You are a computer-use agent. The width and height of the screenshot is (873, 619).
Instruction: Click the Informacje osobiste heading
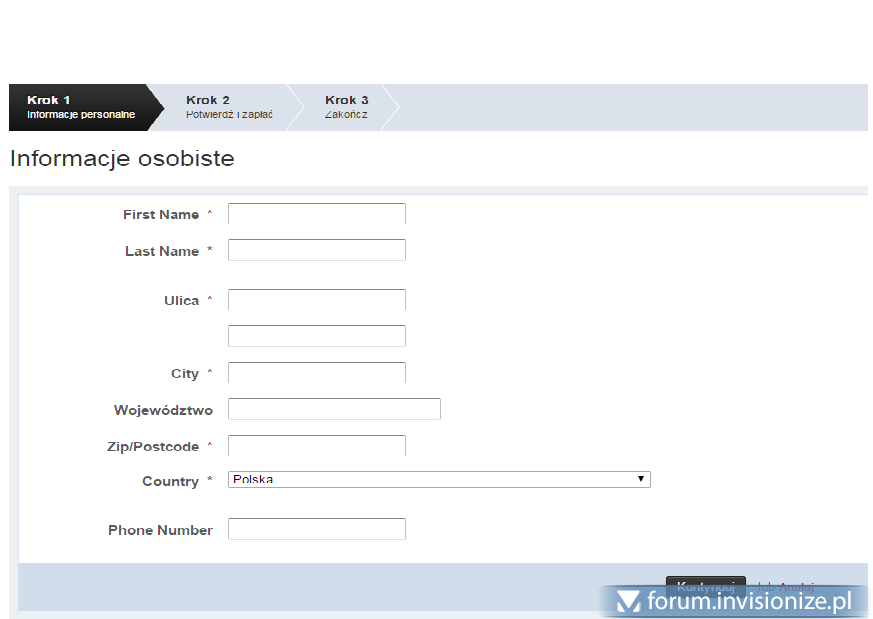pyautogui.click(x=122, y=159)
